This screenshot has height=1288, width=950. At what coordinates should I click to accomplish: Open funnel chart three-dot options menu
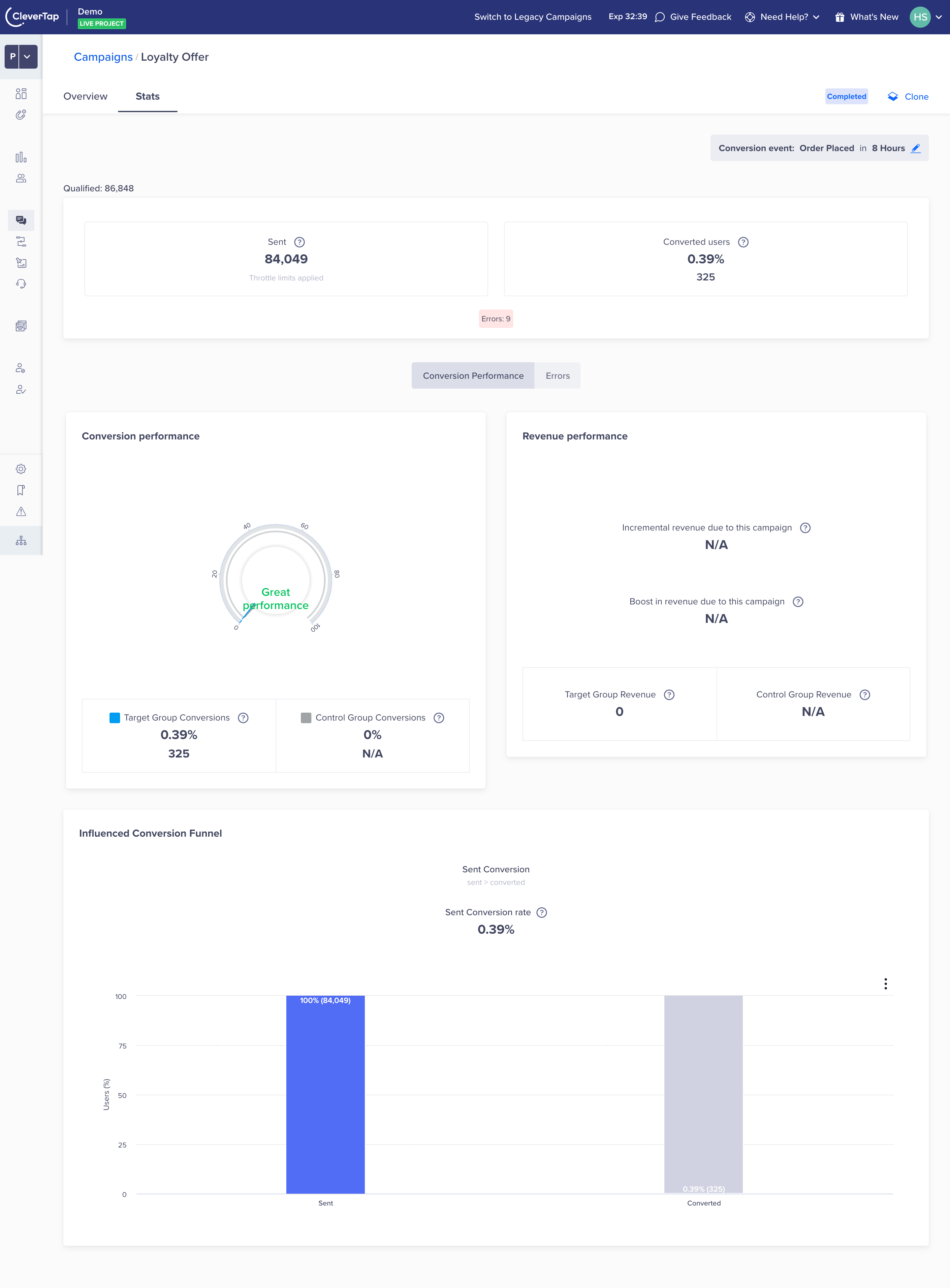point(885,984)
